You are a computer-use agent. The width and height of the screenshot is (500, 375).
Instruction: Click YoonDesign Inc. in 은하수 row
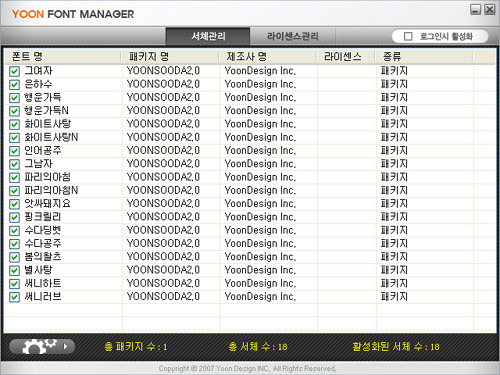[x=260, y=84]
